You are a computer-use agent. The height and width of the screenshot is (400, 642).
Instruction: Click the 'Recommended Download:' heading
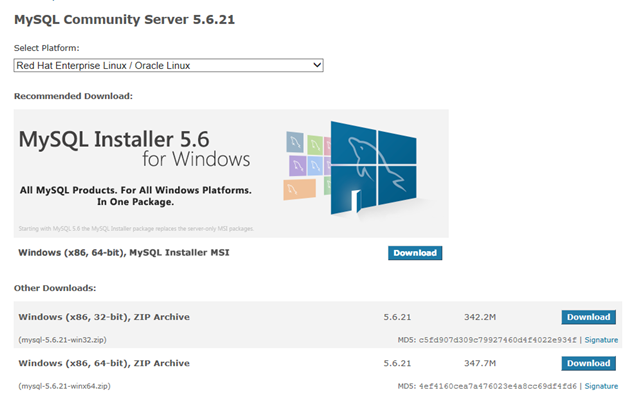point(73,96)
